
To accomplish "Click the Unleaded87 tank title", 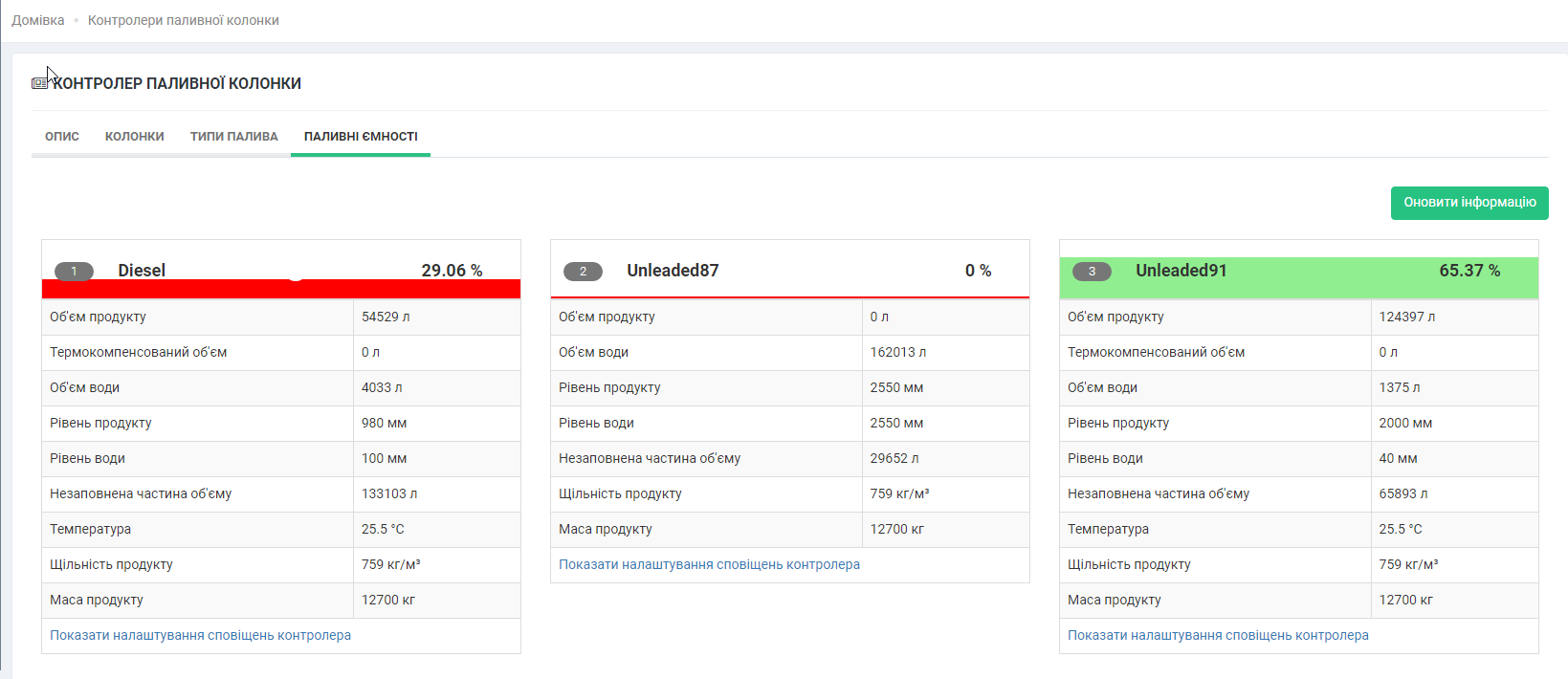I will click(673, 271).
